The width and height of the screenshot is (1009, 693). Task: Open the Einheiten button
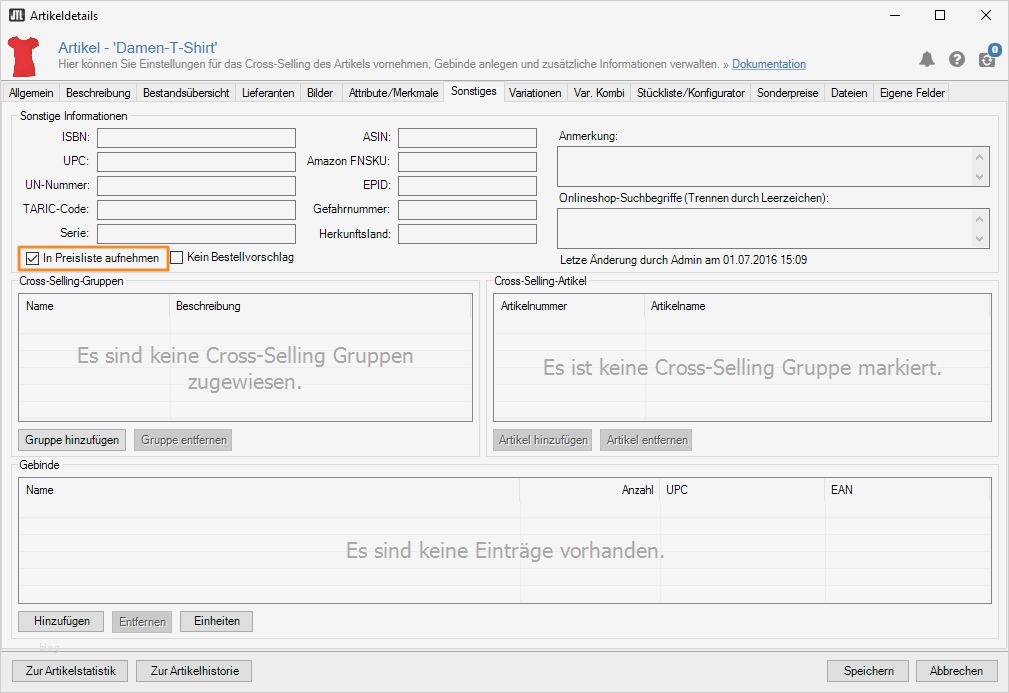coord(217,622)
